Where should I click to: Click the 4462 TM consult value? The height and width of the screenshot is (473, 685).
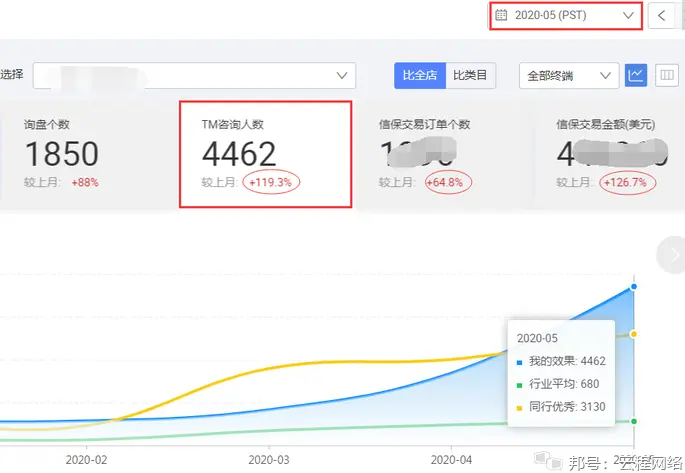239,154
